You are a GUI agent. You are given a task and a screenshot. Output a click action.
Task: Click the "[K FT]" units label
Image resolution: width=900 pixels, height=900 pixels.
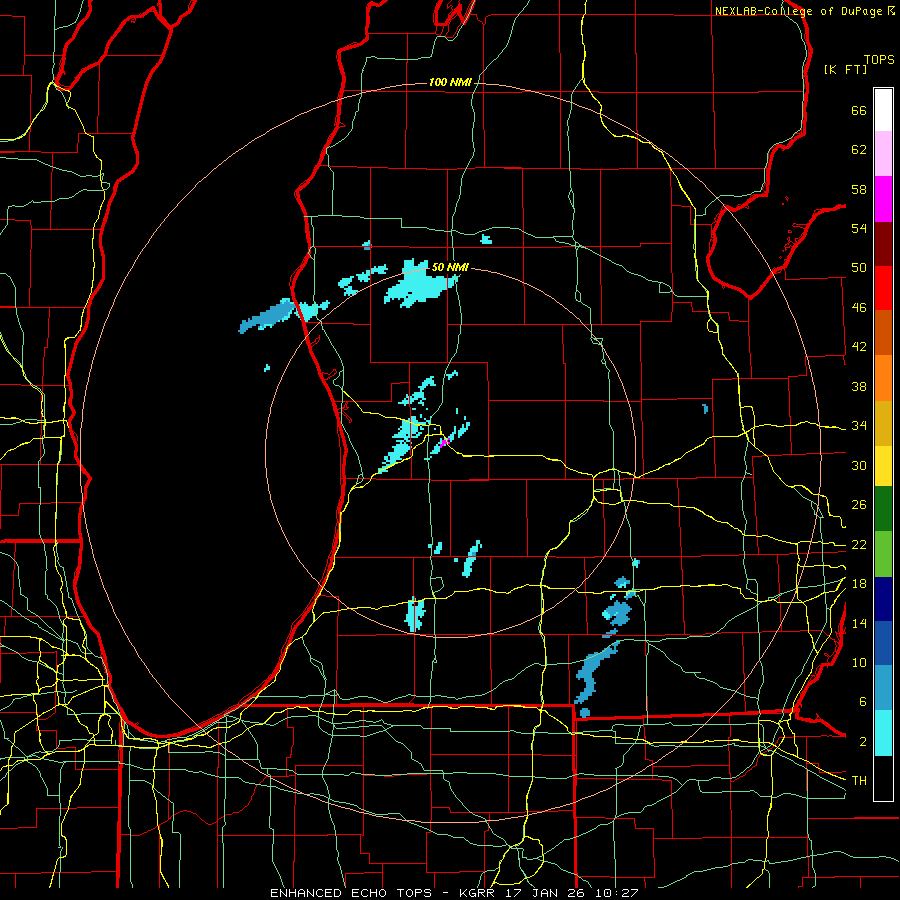(845, 69)
